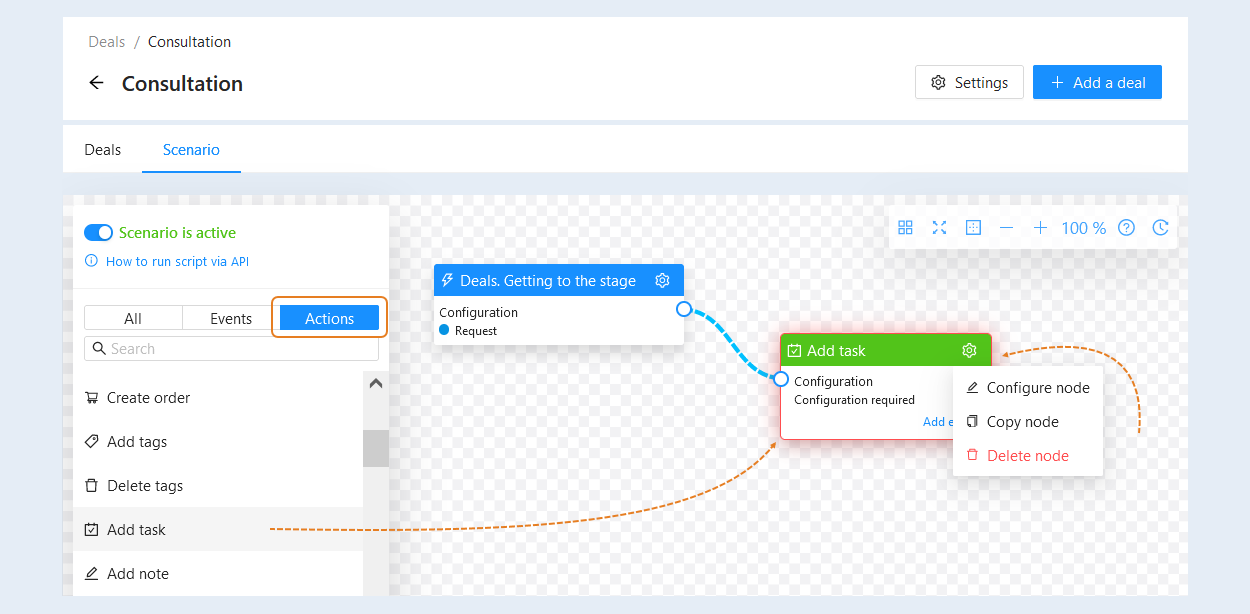Viewport: 1250px width, 614px height.
Task: Zoom in with the plus icon
Action: [x=1040, y=228]
